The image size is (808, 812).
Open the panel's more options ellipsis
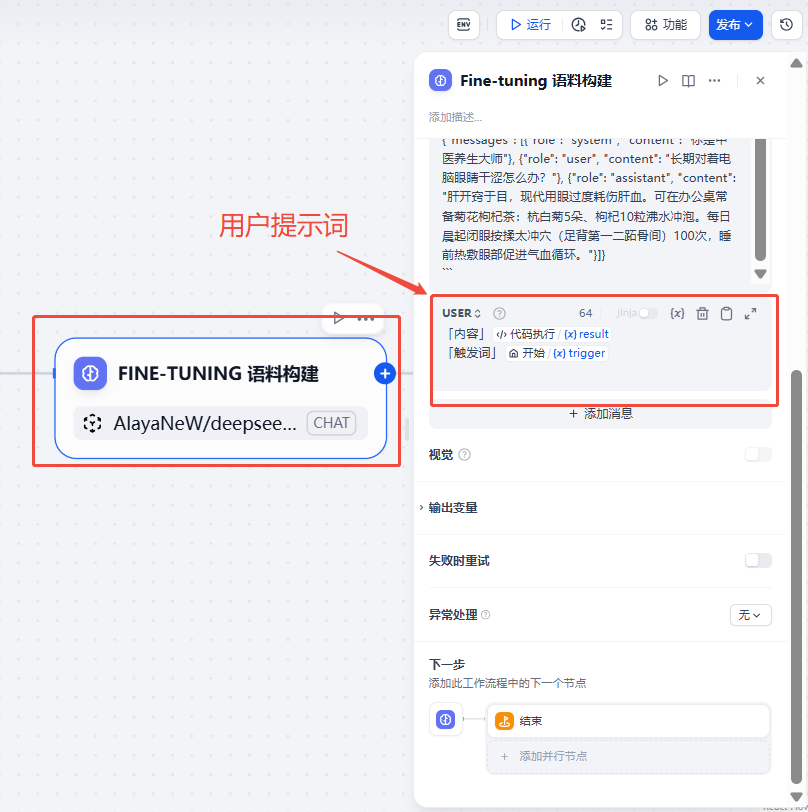click(714, 81)
